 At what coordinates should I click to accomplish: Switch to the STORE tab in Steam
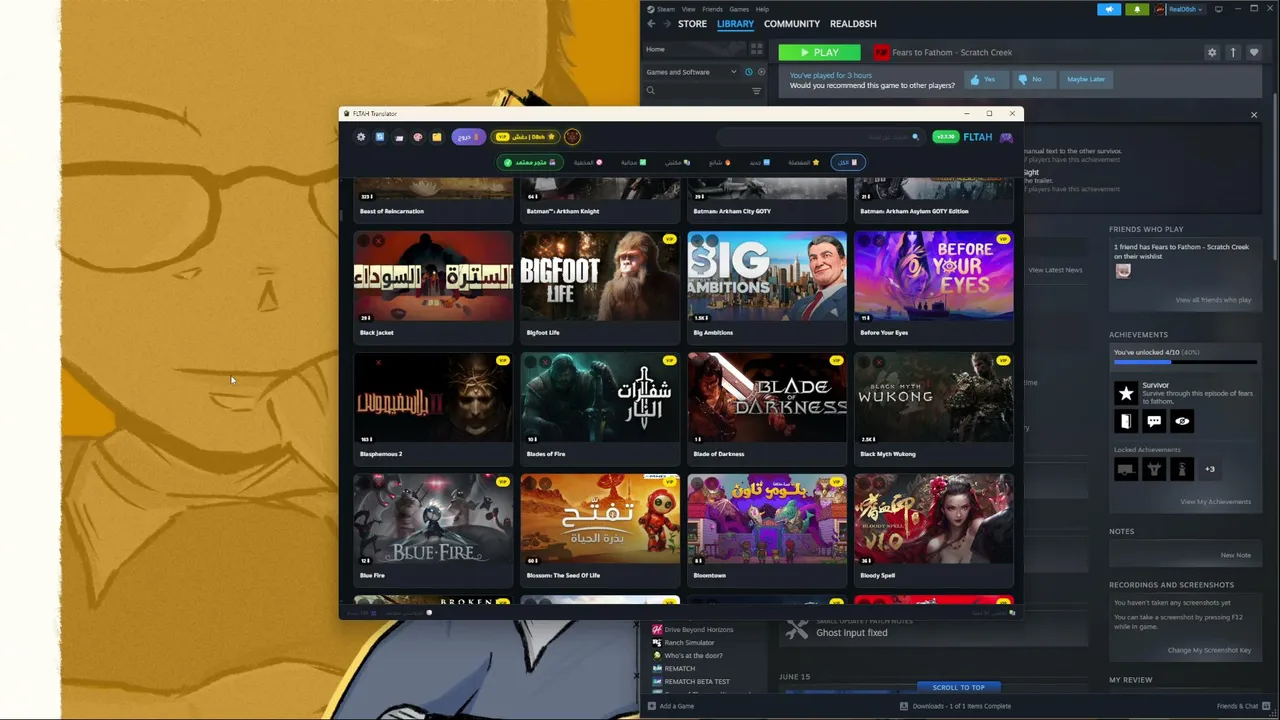pyautogui.click(x=692, y=24)
